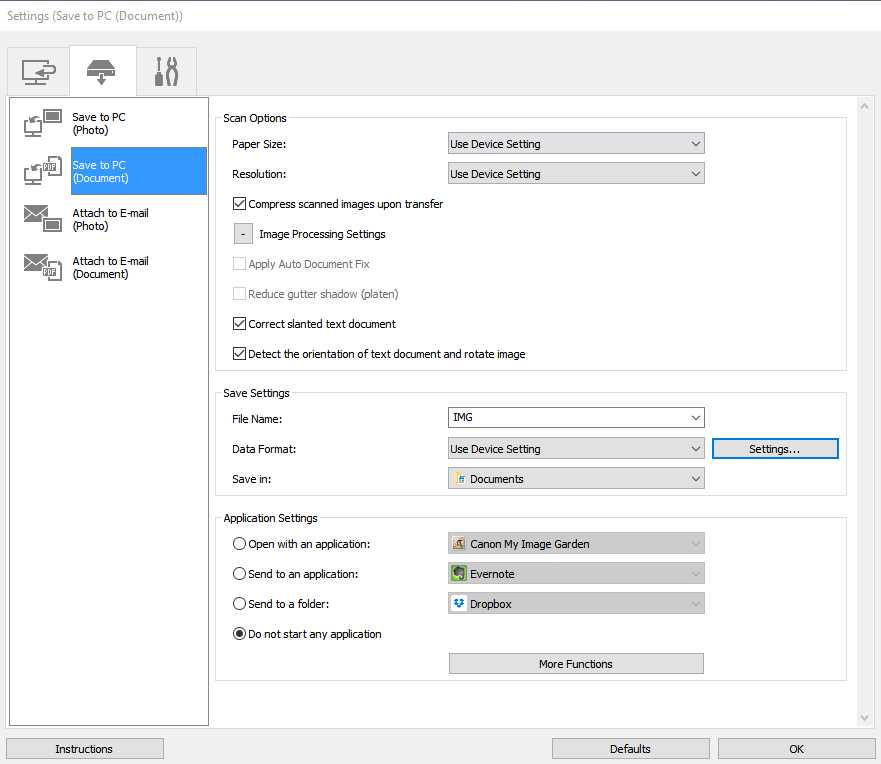Viewport: 881px width, 764px height.
Task: Open the Data Format Settings dialog
Action: click(x=775, y=448)
